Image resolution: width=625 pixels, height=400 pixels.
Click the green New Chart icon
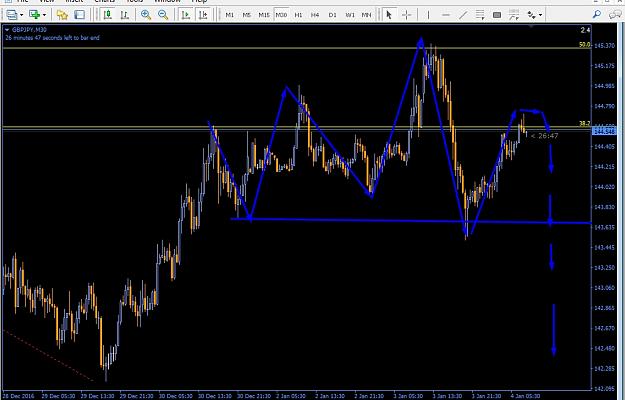pyautogui.click(x=35, y=15)
